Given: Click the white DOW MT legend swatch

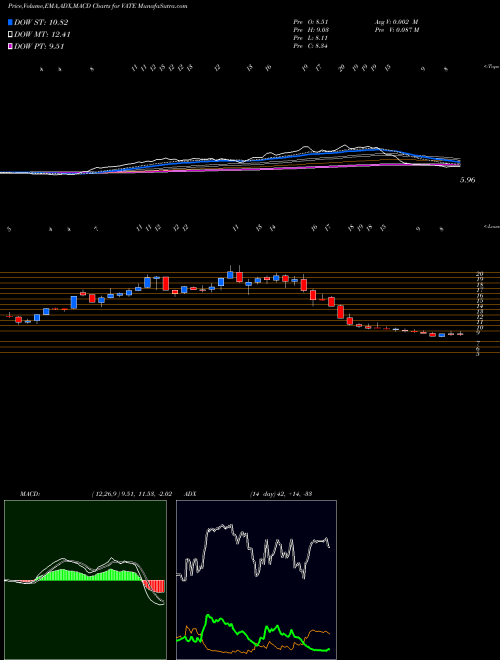Looking at the screenshot, I should 11,35.
